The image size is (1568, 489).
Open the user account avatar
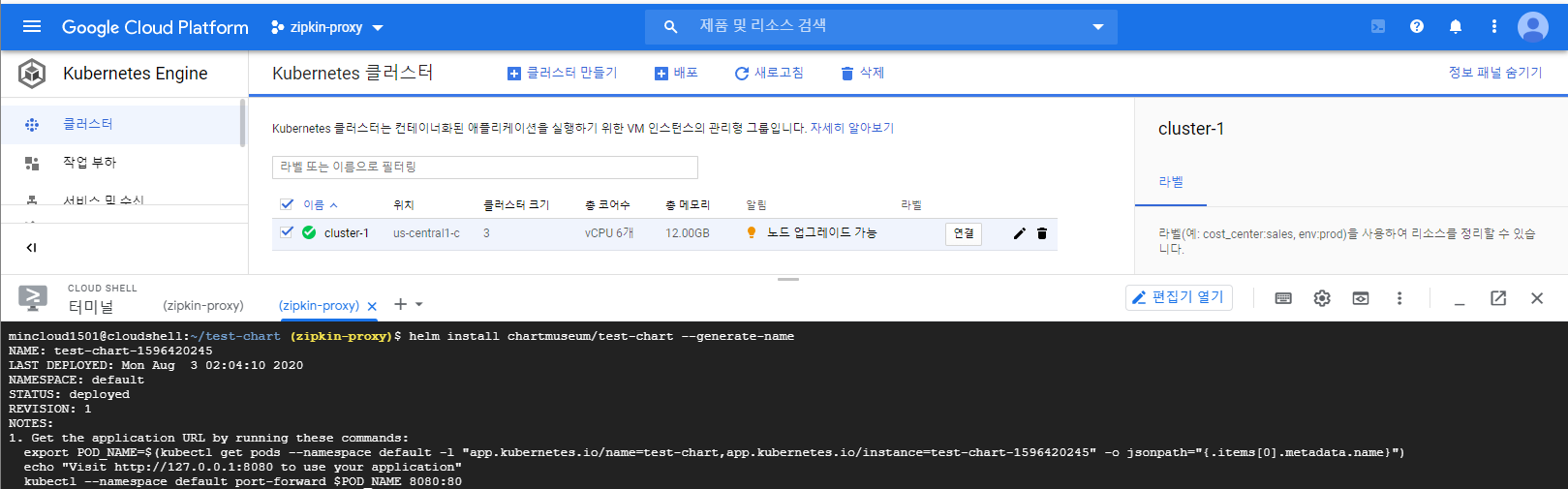(1533, 27)
